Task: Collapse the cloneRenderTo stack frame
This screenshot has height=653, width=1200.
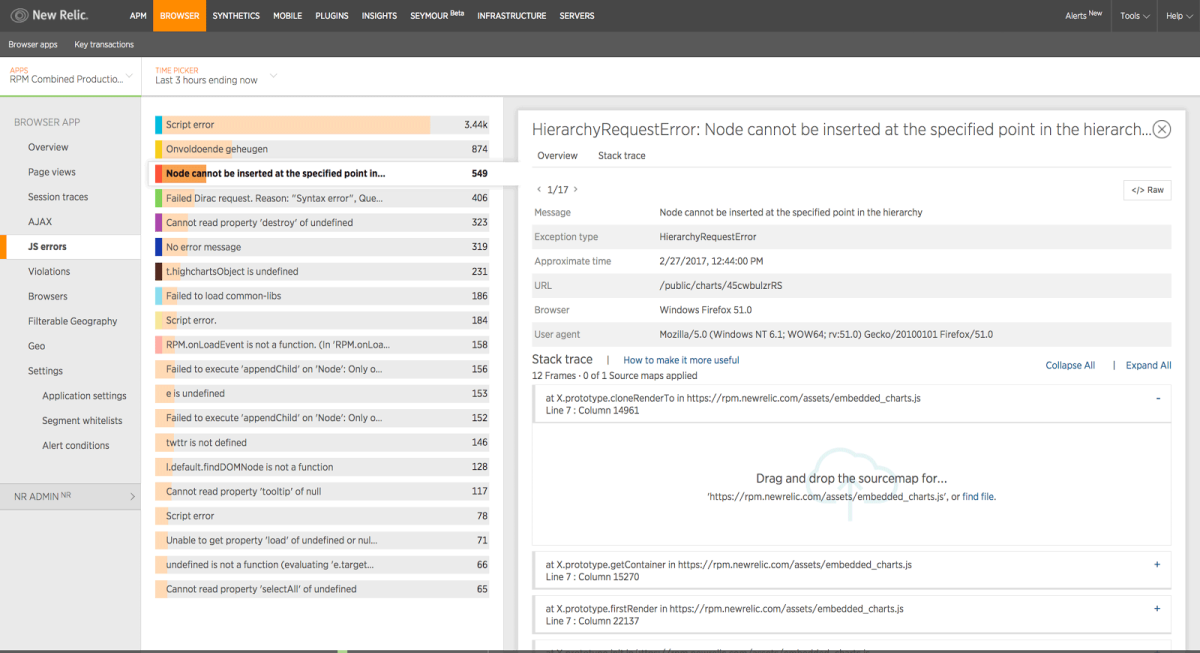Action: (x=1158, y=398)
